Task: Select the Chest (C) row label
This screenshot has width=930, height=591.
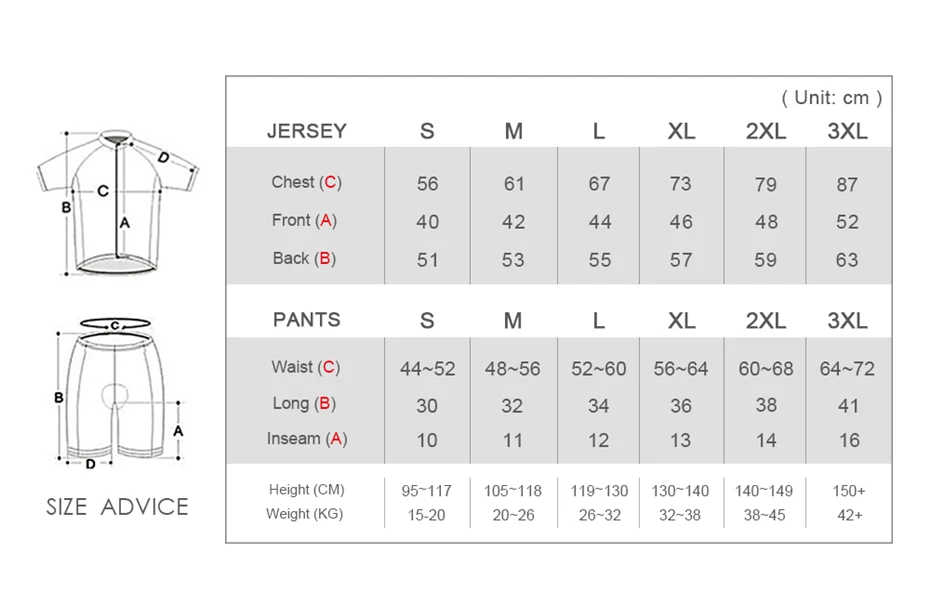Action: pos(306,182)
